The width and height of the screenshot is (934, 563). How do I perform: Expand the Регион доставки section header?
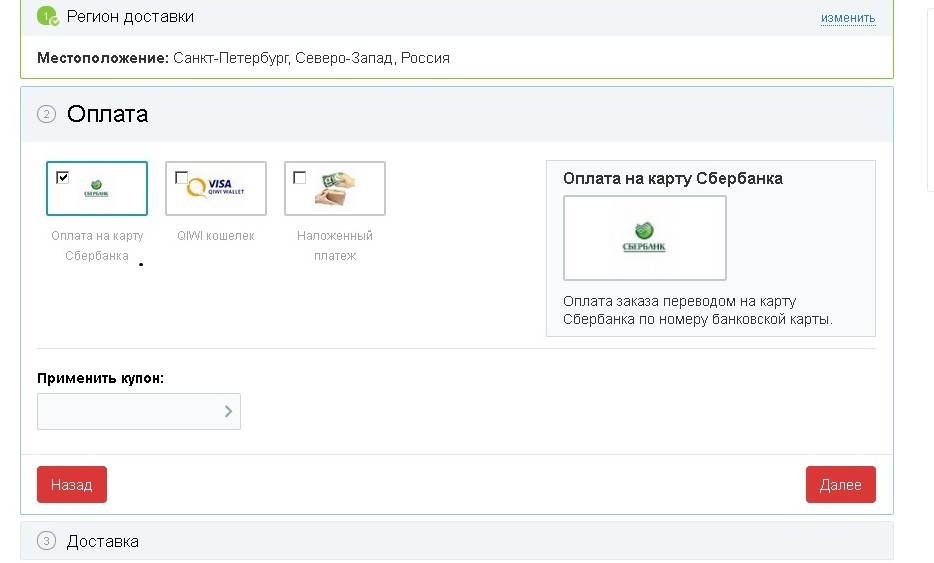coord(131,17)
